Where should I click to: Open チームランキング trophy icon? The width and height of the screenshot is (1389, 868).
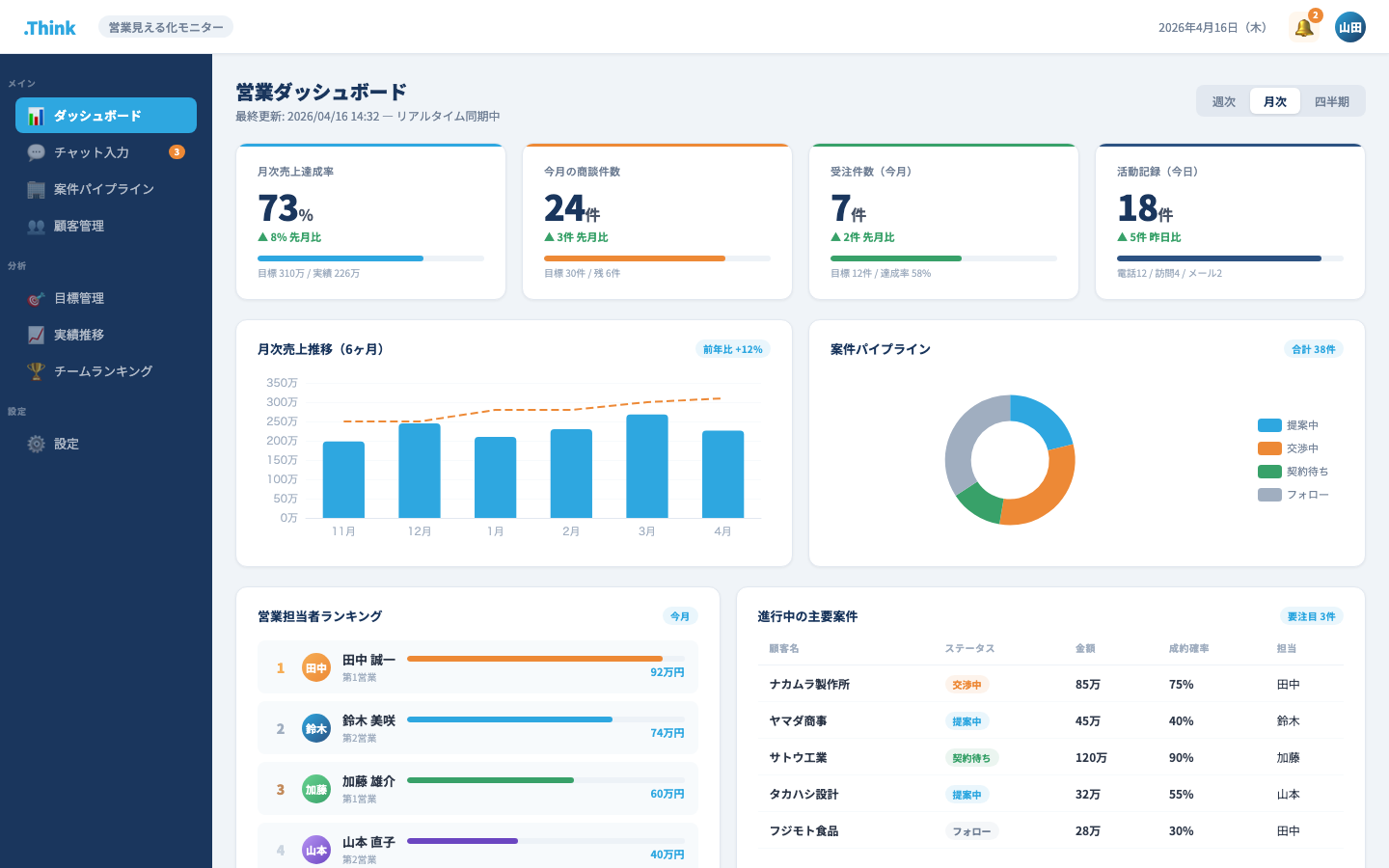pos(36,371)
